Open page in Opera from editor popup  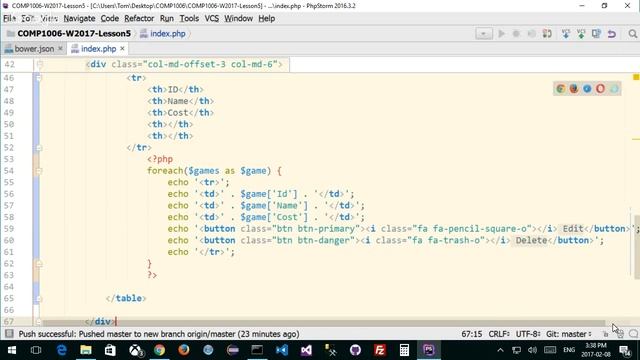pyautogui.click(x=600, y=89)
